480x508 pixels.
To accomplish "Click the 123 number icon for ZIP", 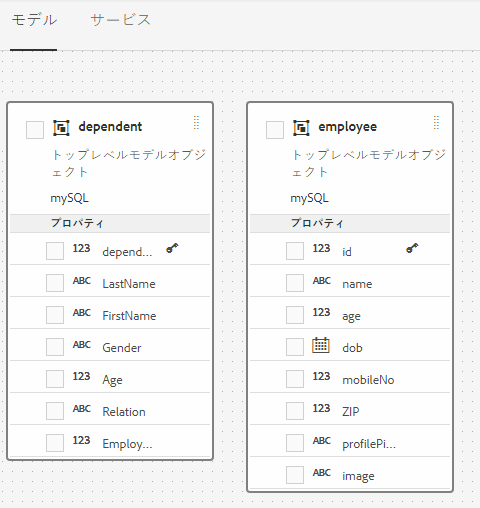I will (x=321, y=408).
